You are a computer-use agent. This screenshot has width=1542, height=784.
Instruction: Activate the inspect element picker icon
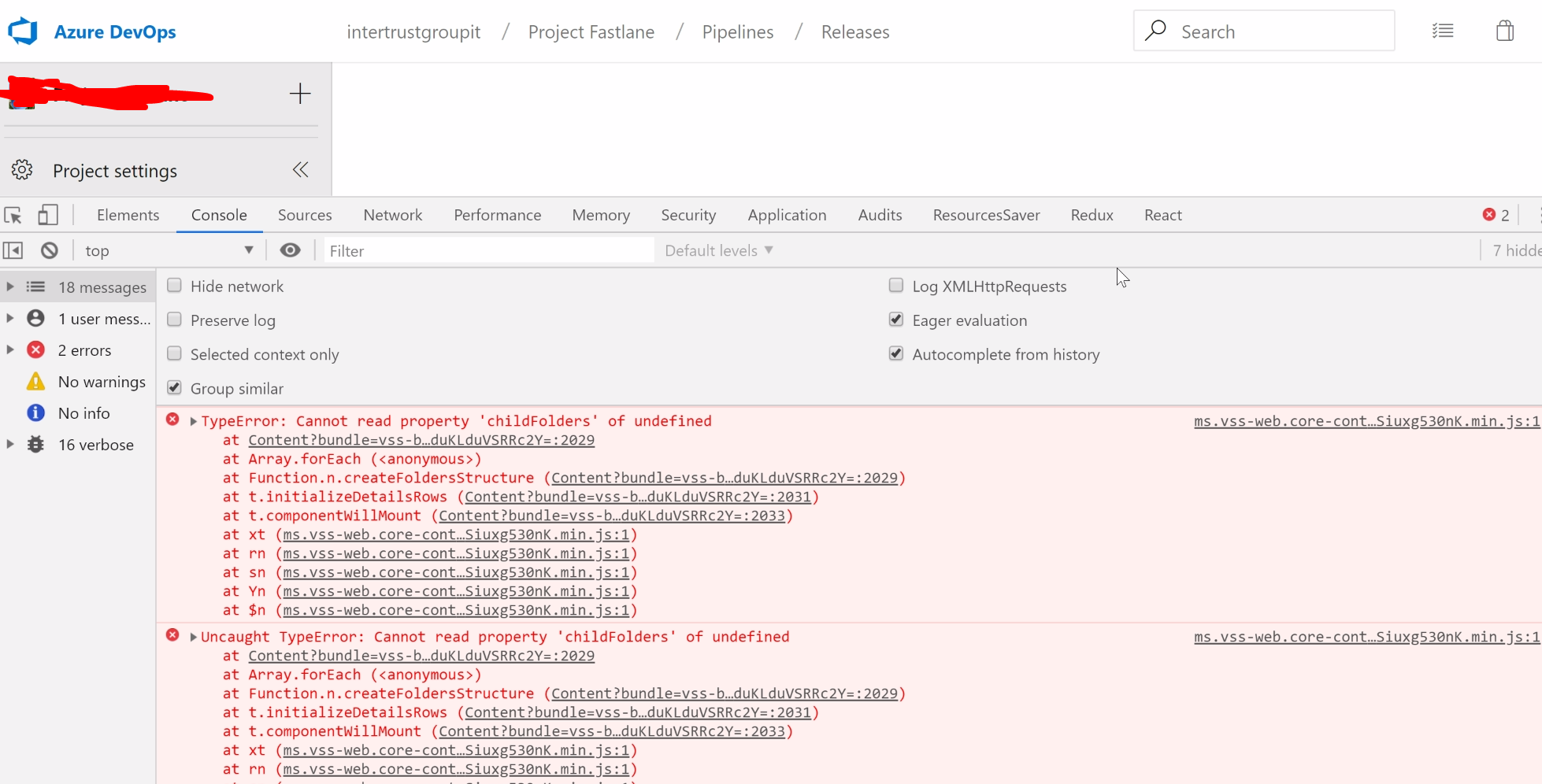13,215
